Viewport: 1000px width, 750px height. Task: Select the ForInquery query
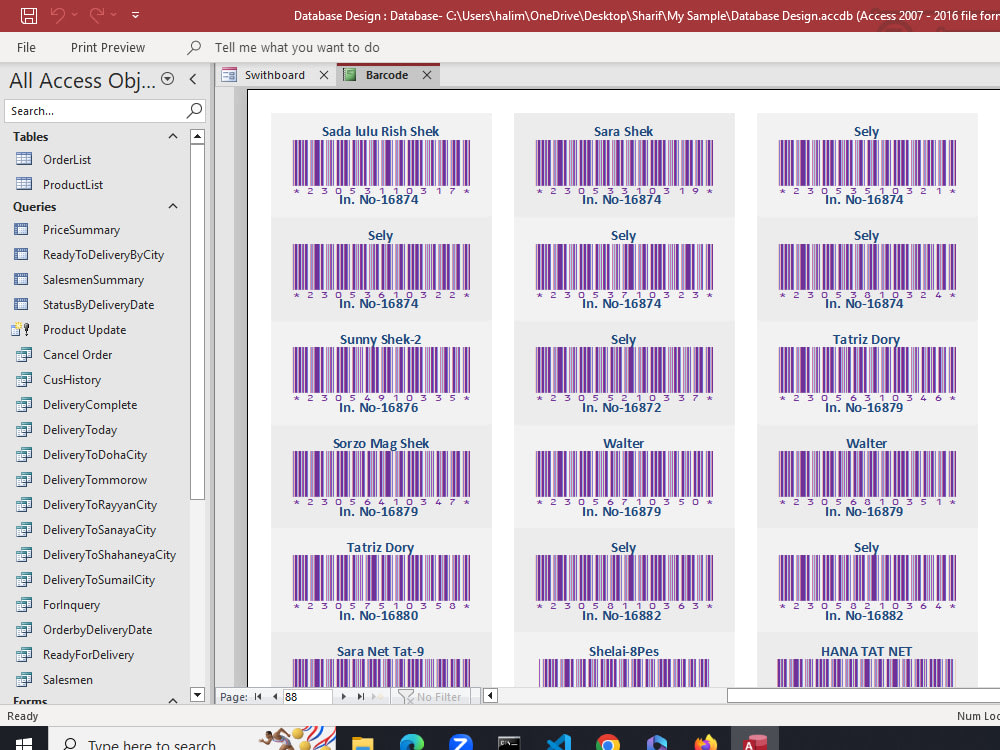coord(71,605)
